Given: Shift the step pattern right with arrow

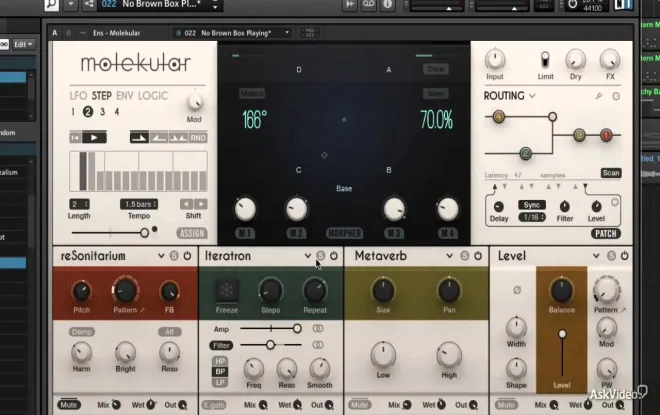Looking at the screenshot, I should [201, 204].
